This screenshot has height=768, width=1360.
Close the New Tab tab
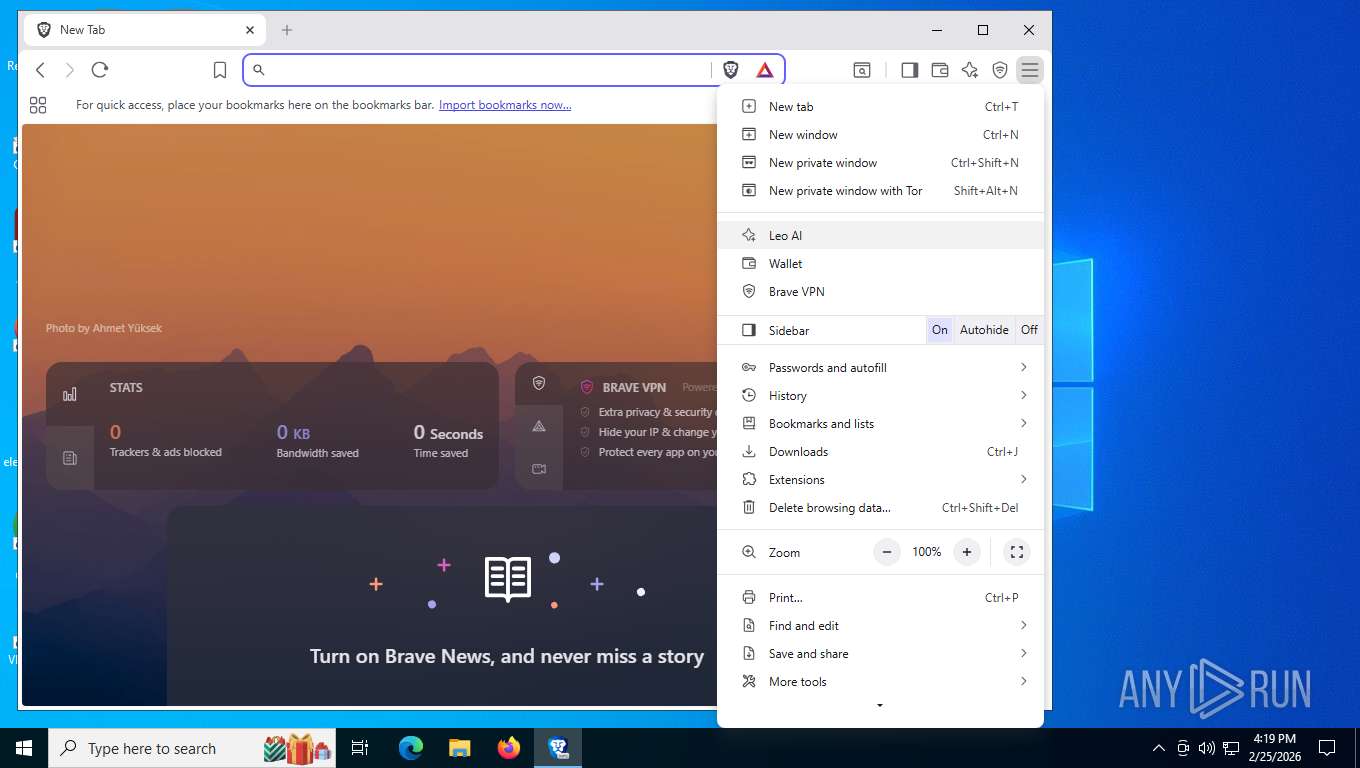[x=250, y=30]
